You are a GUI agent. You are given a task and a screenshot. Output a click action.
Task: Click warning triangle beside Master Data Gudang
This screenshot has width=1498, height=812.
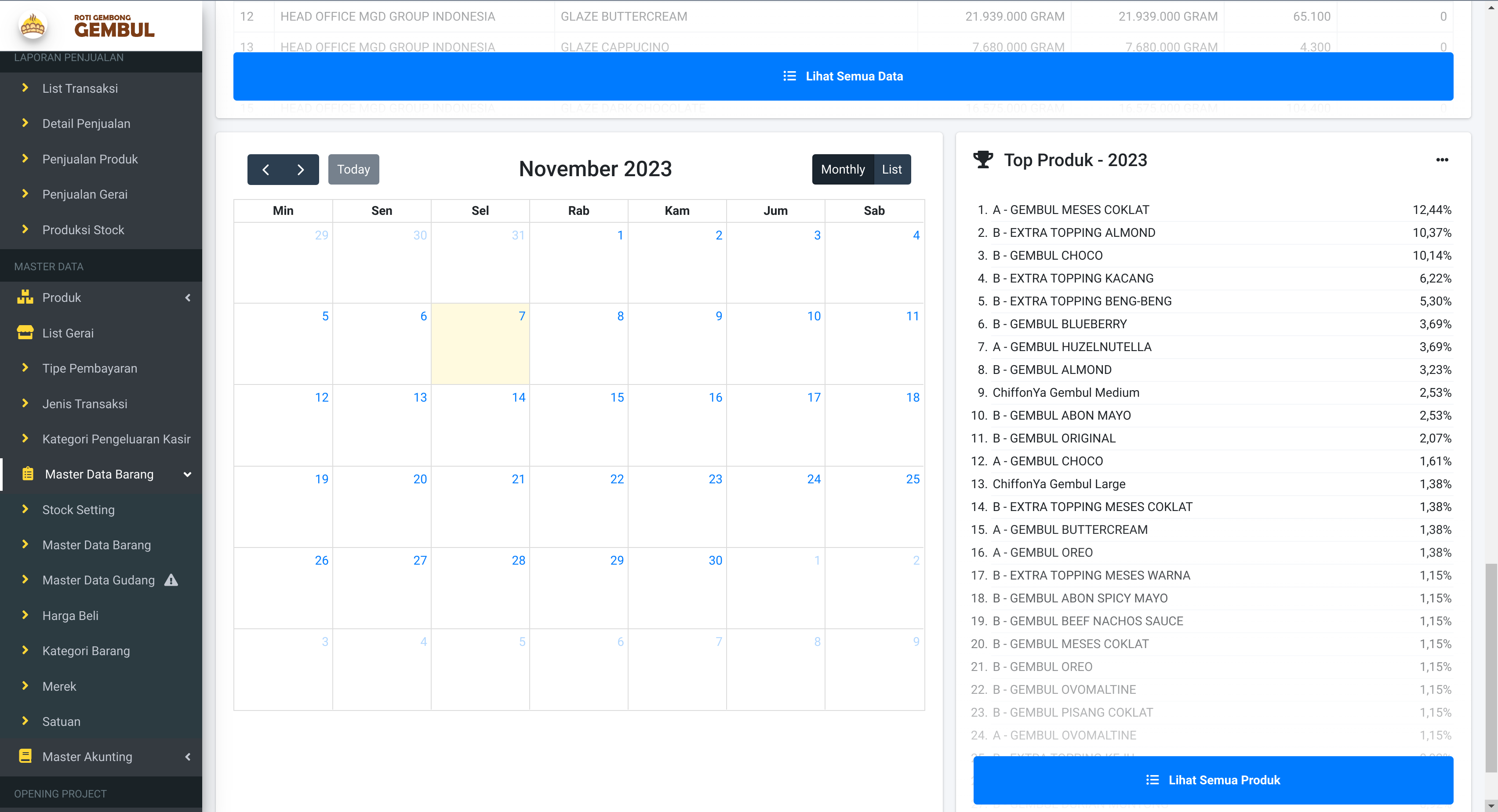coord(171,580)
